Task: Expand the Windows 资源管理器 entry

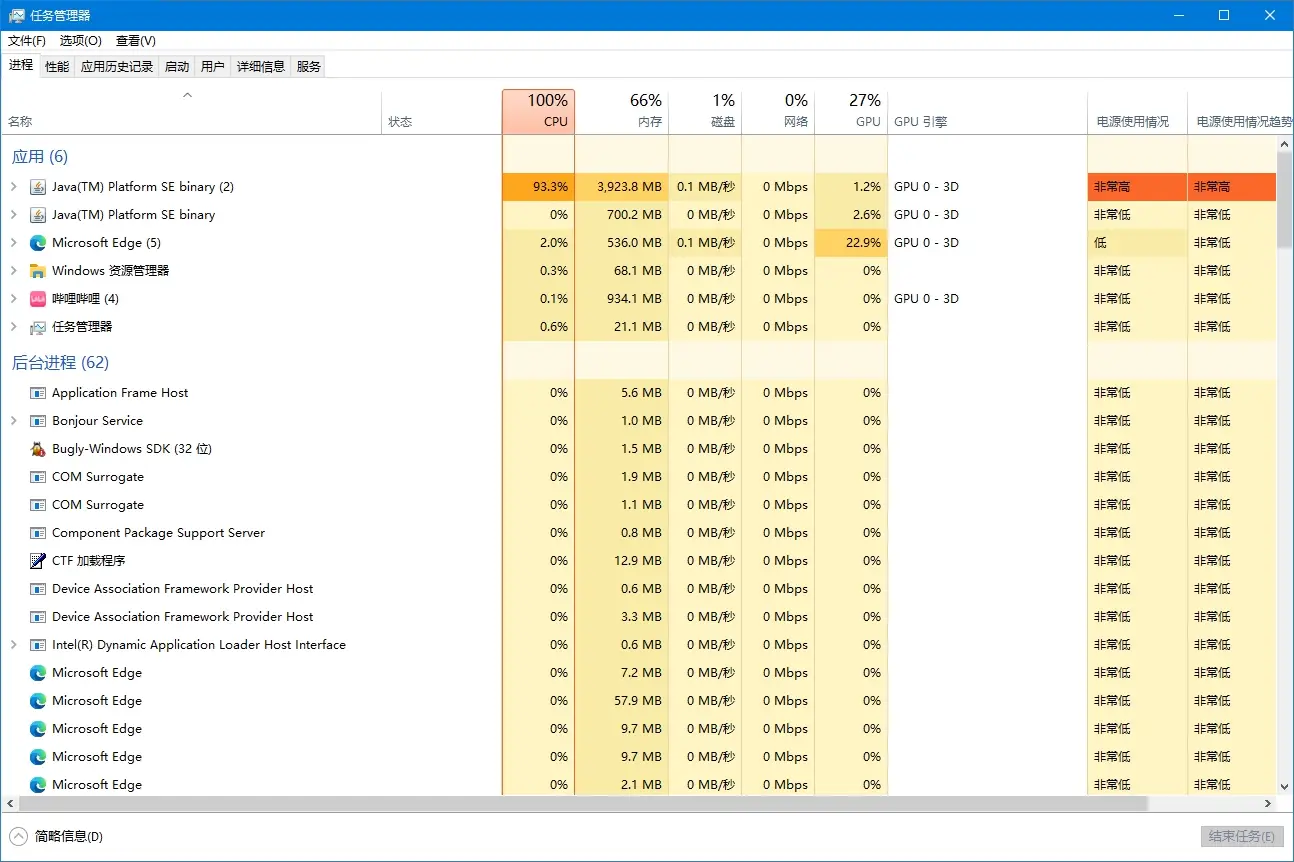Action: 14,271
